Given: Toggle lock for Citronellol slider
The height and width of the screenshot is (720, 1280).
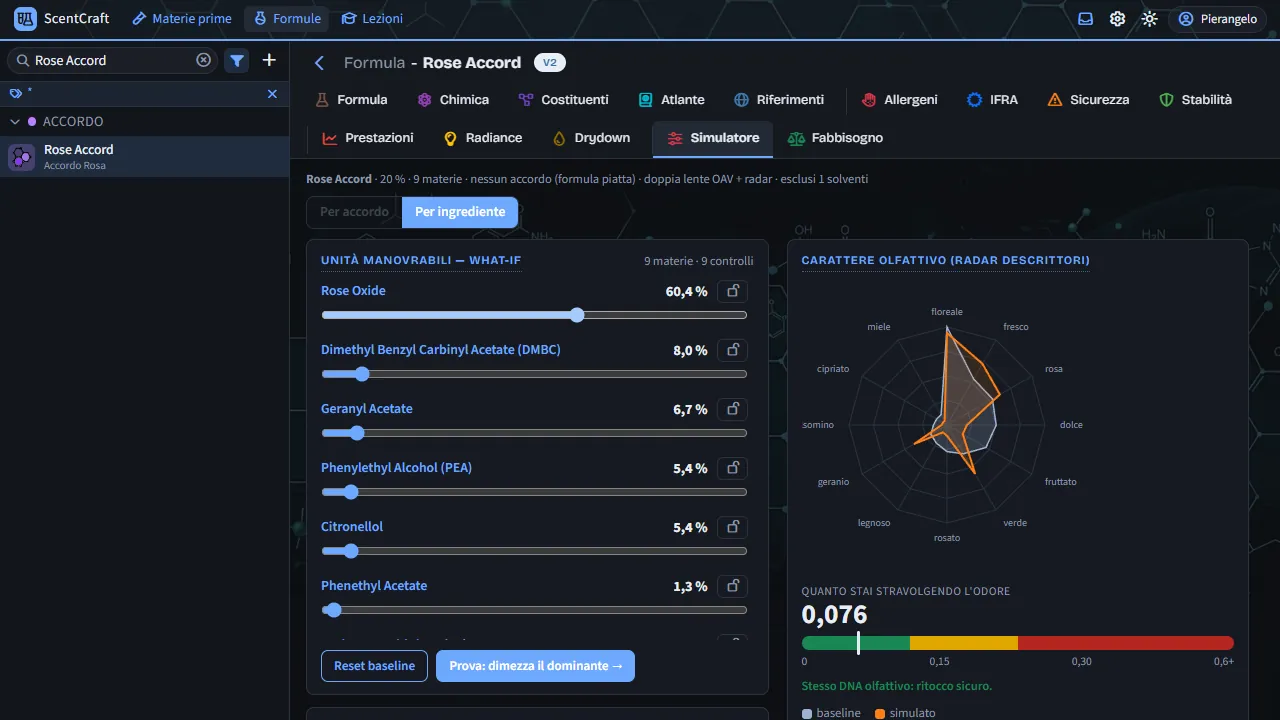Looking at the screenshot, I should point(733,527).
